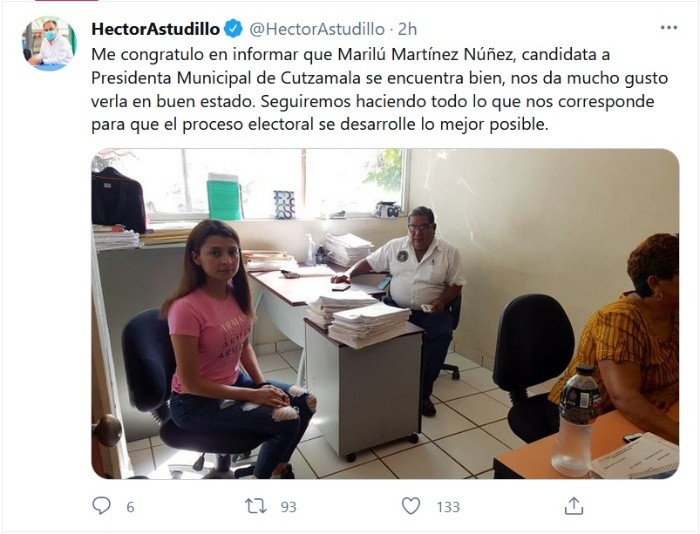Viewport: 700px width, 534px height.
Task: Open photo on woman in pink shirt
Action: tap(232, 348)
